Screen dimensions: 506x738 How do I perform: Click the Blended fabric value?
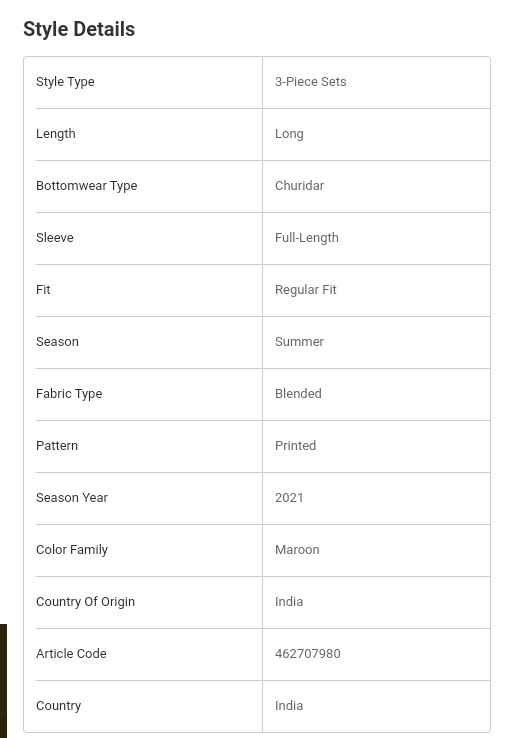(298, 394)
